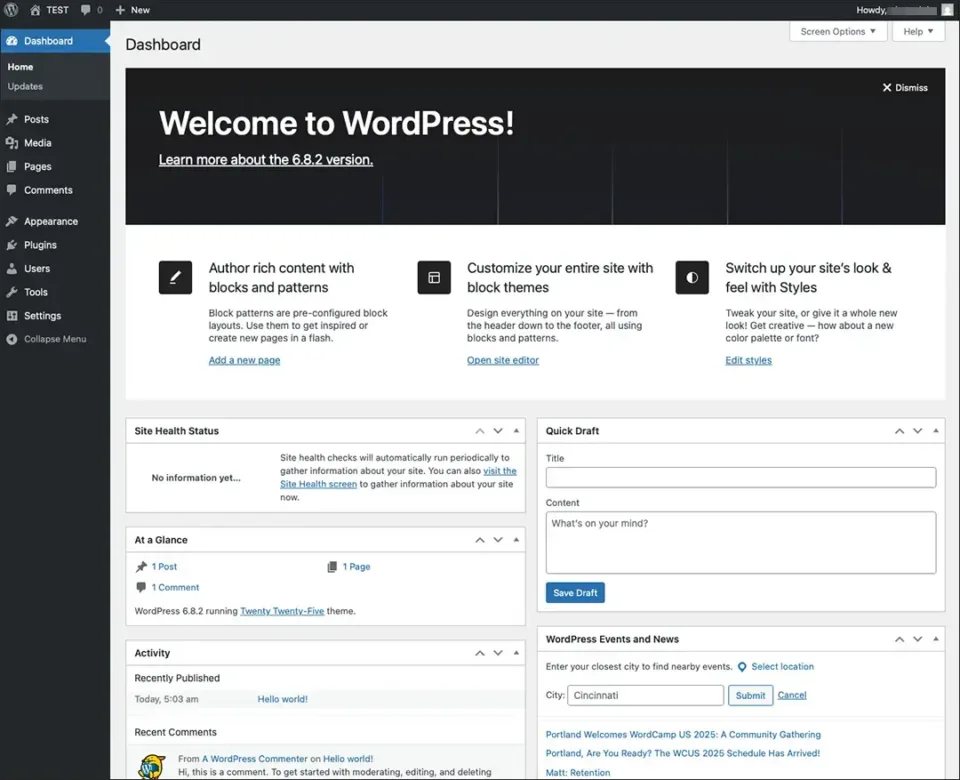Click the Appearance icon in sidebar
Screen dimensions: 960x780
[x=14, y=221]
